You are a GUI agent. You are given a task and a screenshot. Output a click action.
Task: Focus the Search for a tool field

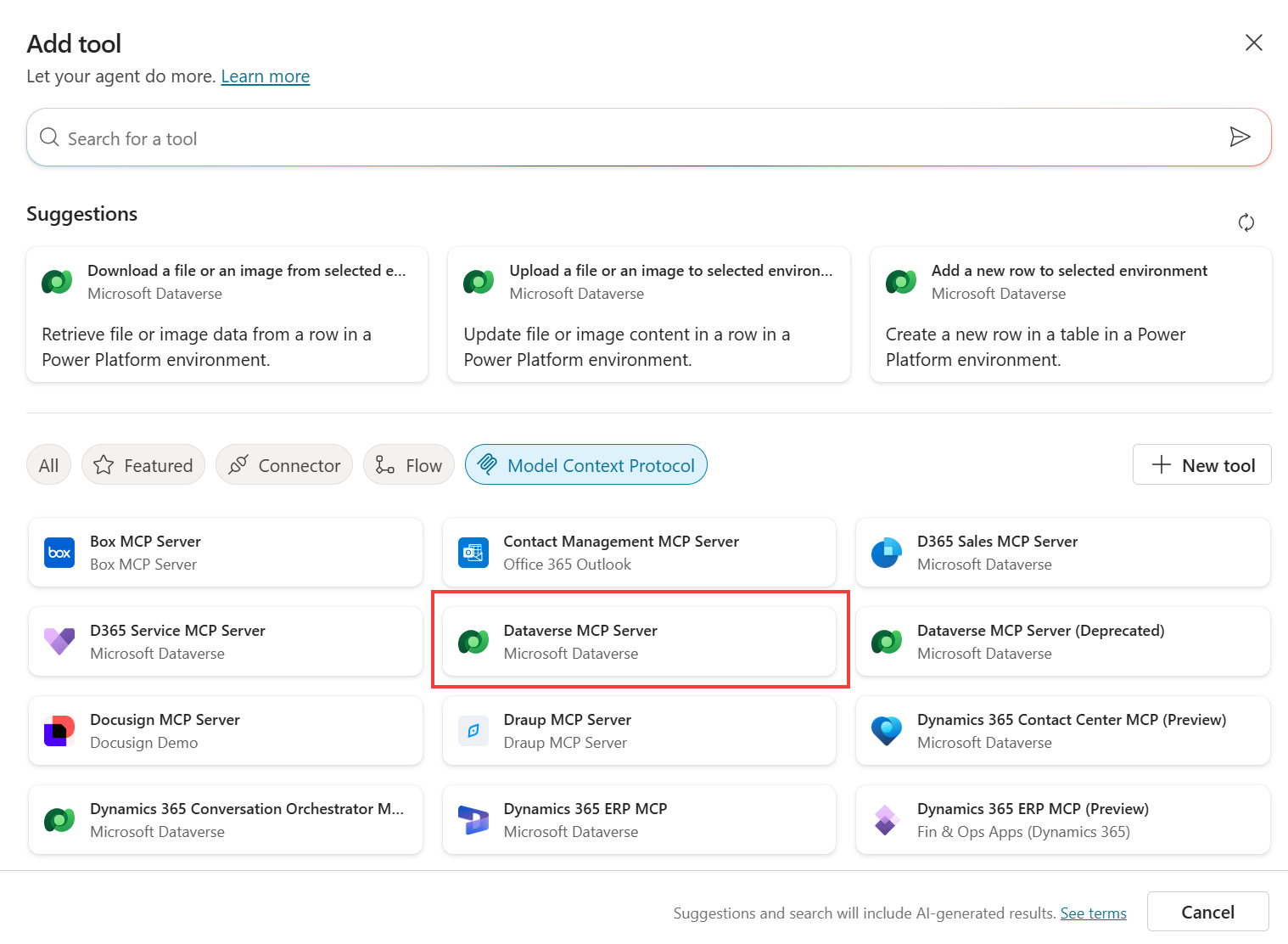pos(628,138)
